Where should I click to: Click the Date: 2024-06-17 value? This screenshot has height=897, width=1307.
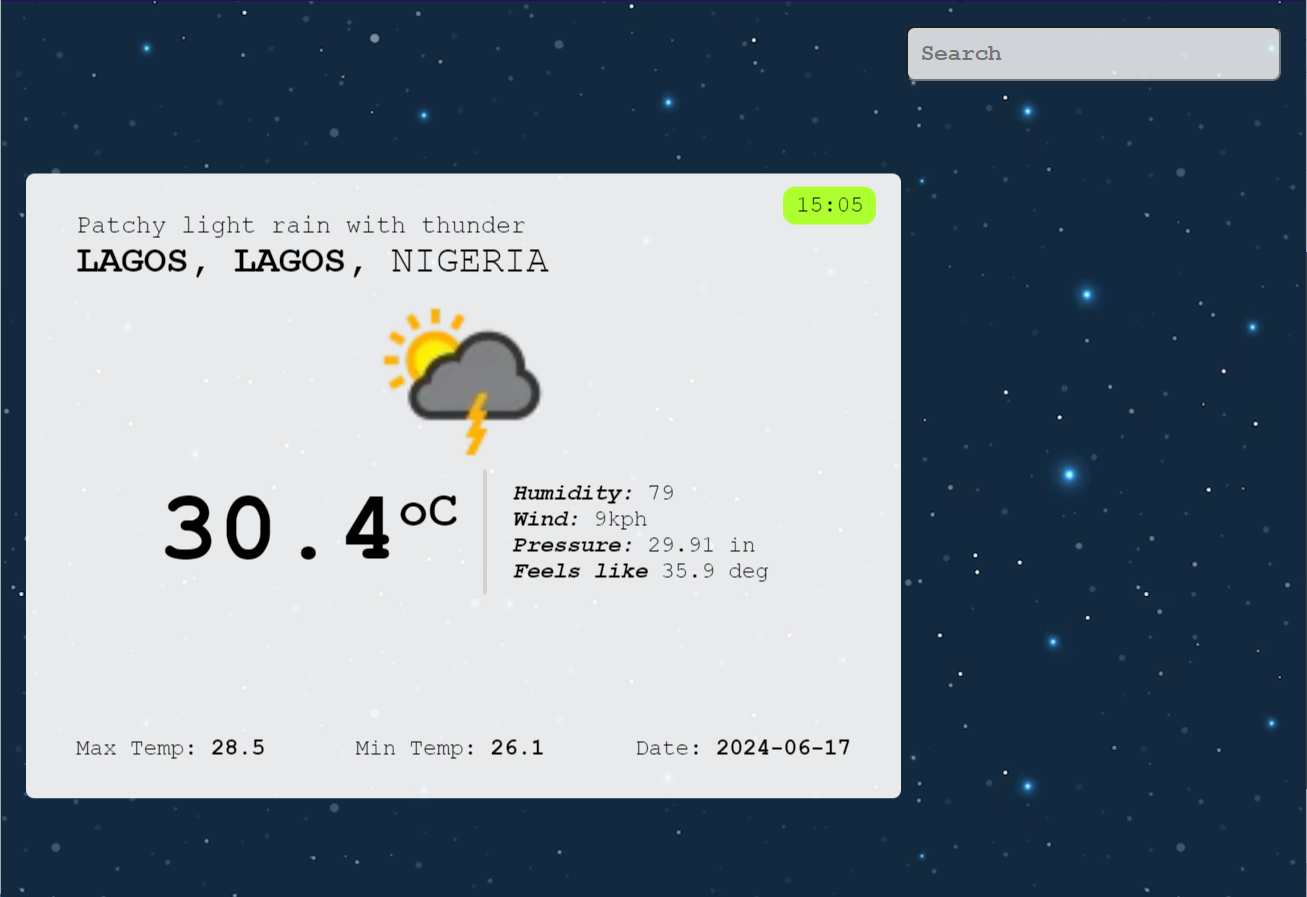[743, 748]
